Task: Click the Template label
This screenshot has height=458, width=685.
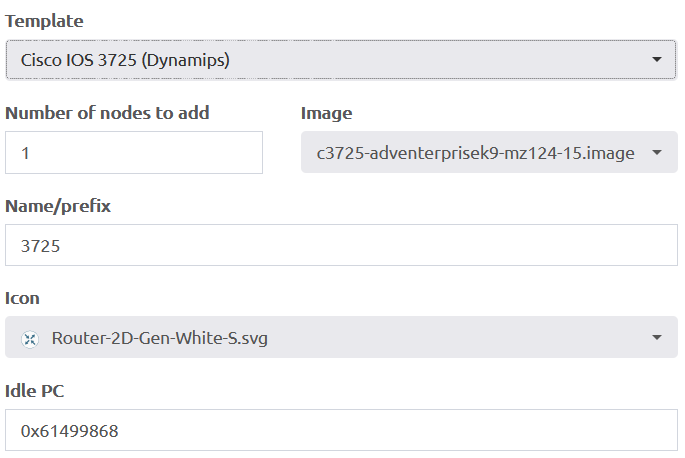Action: 44,21
